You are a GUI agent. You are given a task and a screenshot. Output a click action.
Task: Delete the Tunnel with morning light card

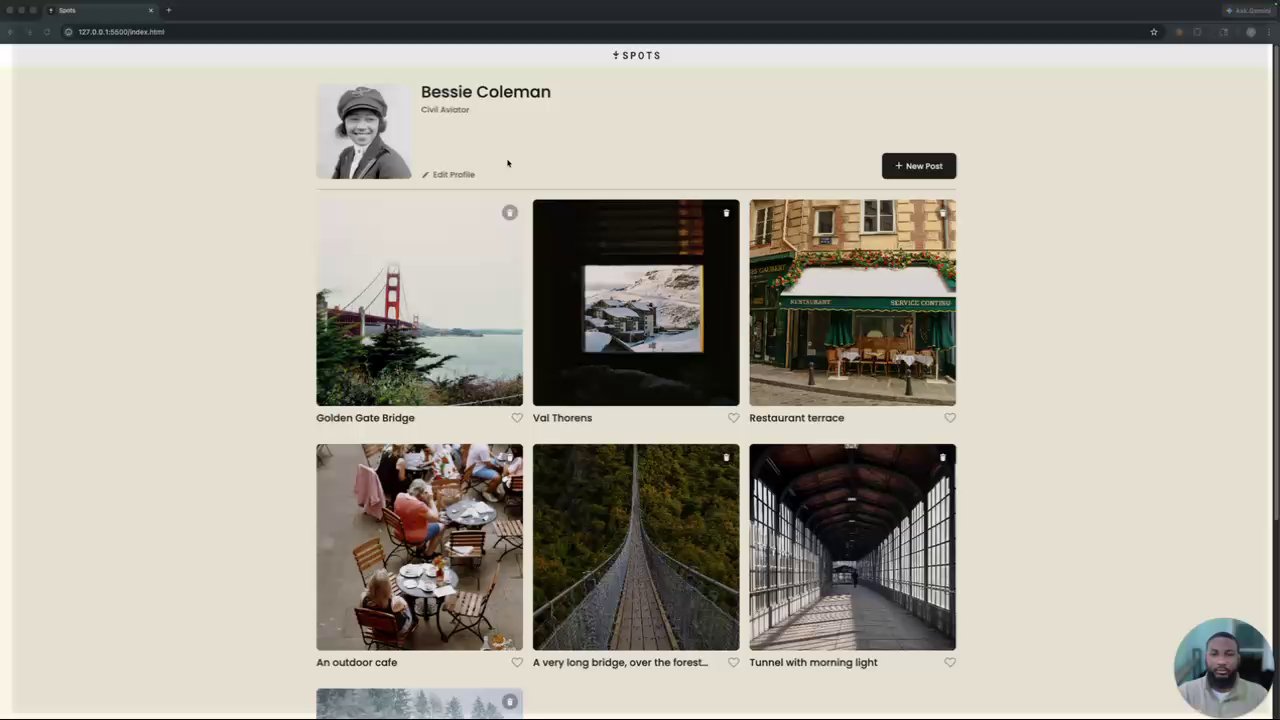942,457
